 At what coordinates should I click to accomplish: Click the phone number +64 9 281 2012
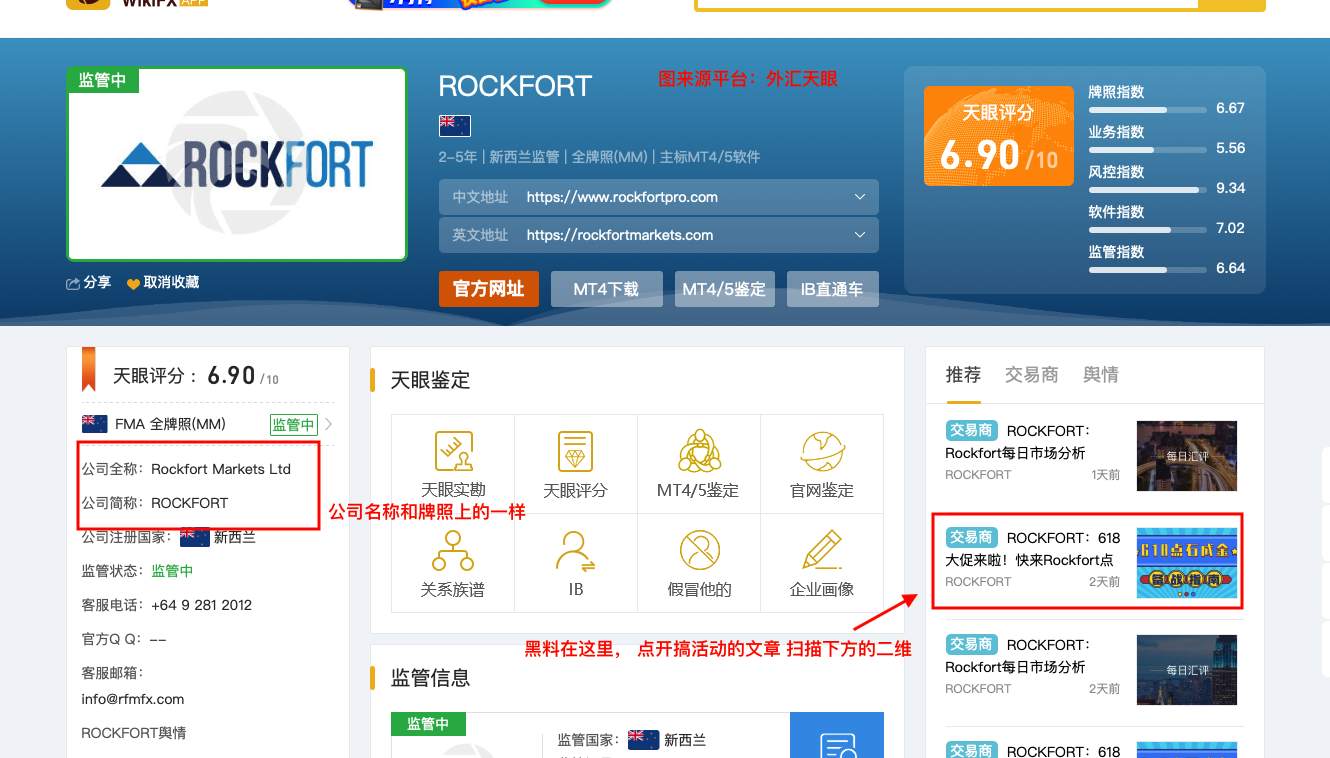202,605
